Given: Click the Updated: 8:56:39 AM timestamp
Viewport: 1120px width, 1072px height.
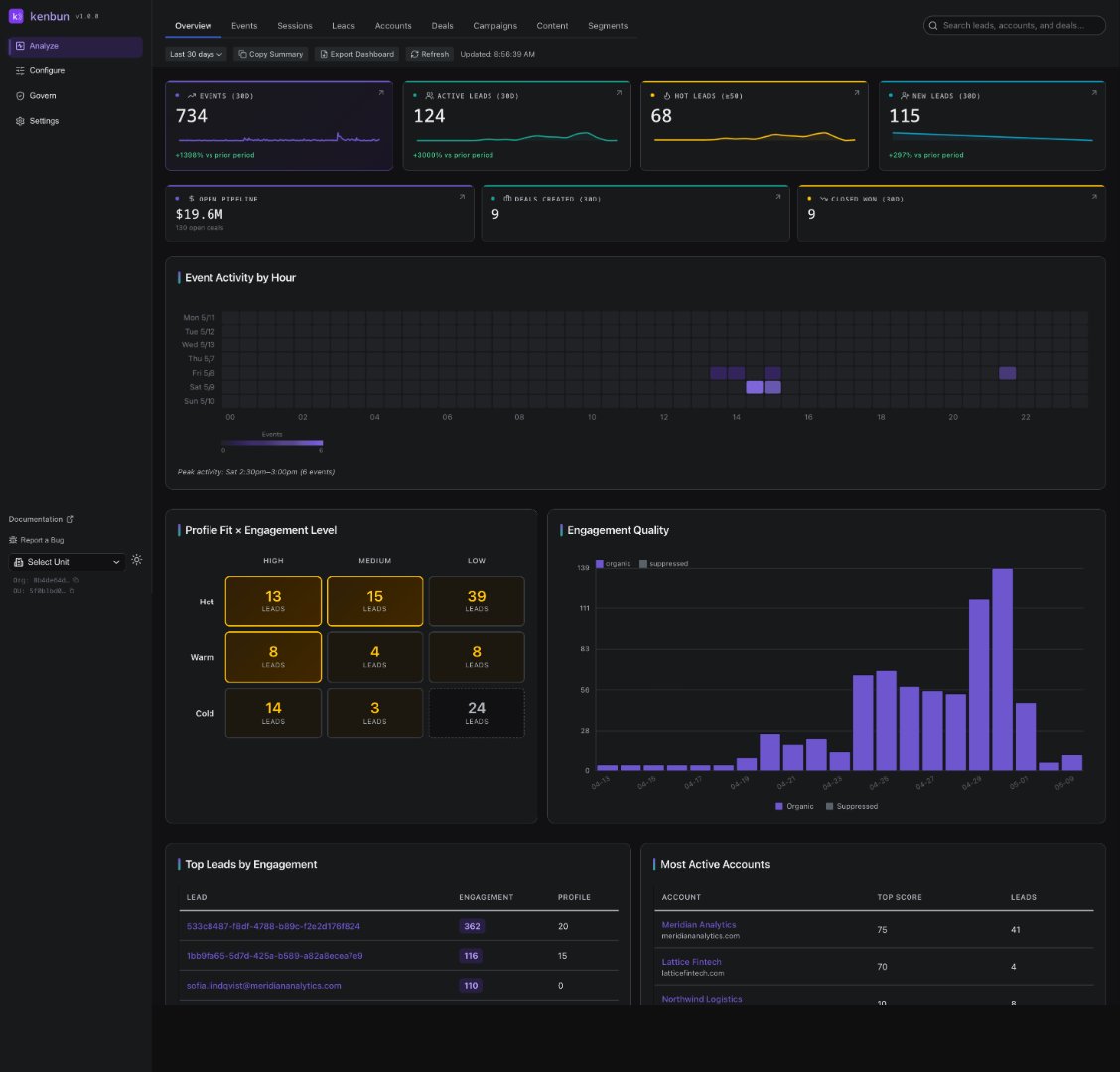Looking at the screenshot, I should pyautogui.click(x=497, y=54).
